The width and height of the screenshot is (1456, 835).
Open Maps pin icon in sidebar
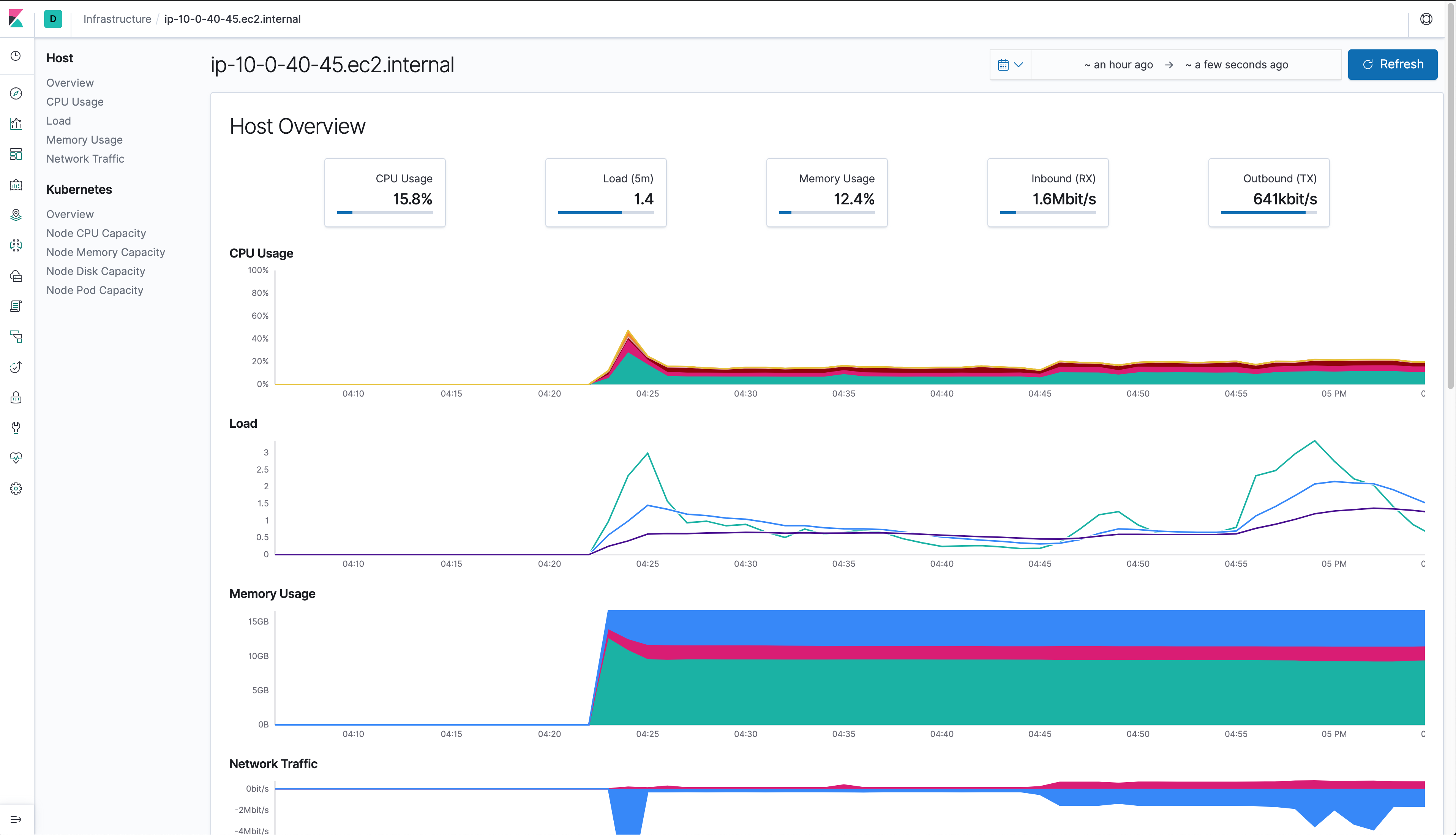coord(16,215)
